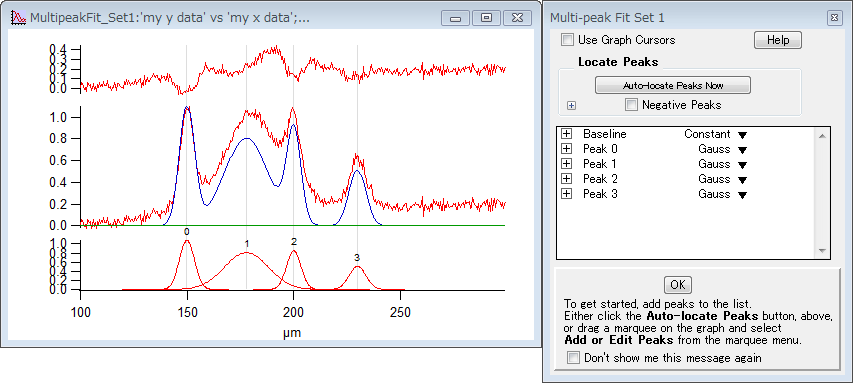Select the Peak 2 label in the list
This screenshot has height=383, width=853.
tap(600, 179)
